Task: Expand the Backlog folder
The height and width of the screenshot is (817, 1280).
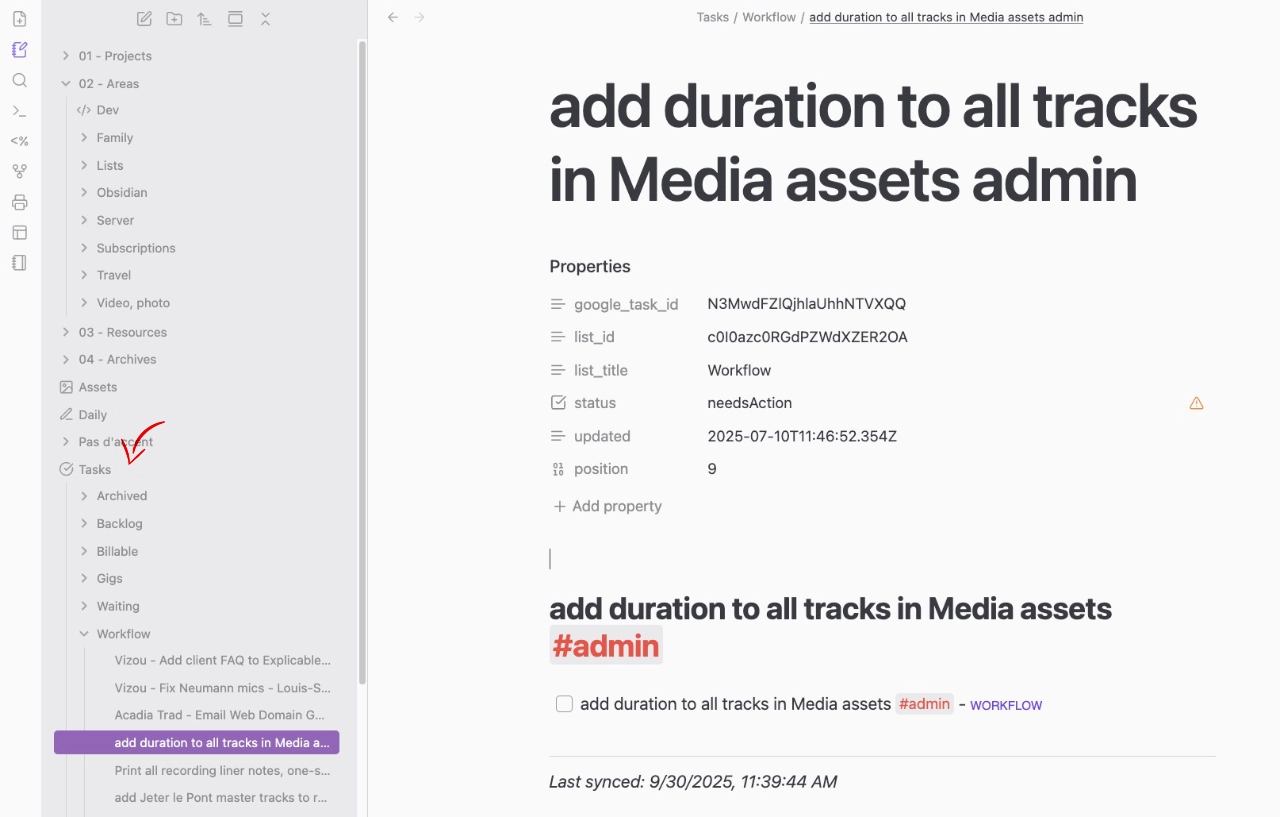Action: (84, 524)
